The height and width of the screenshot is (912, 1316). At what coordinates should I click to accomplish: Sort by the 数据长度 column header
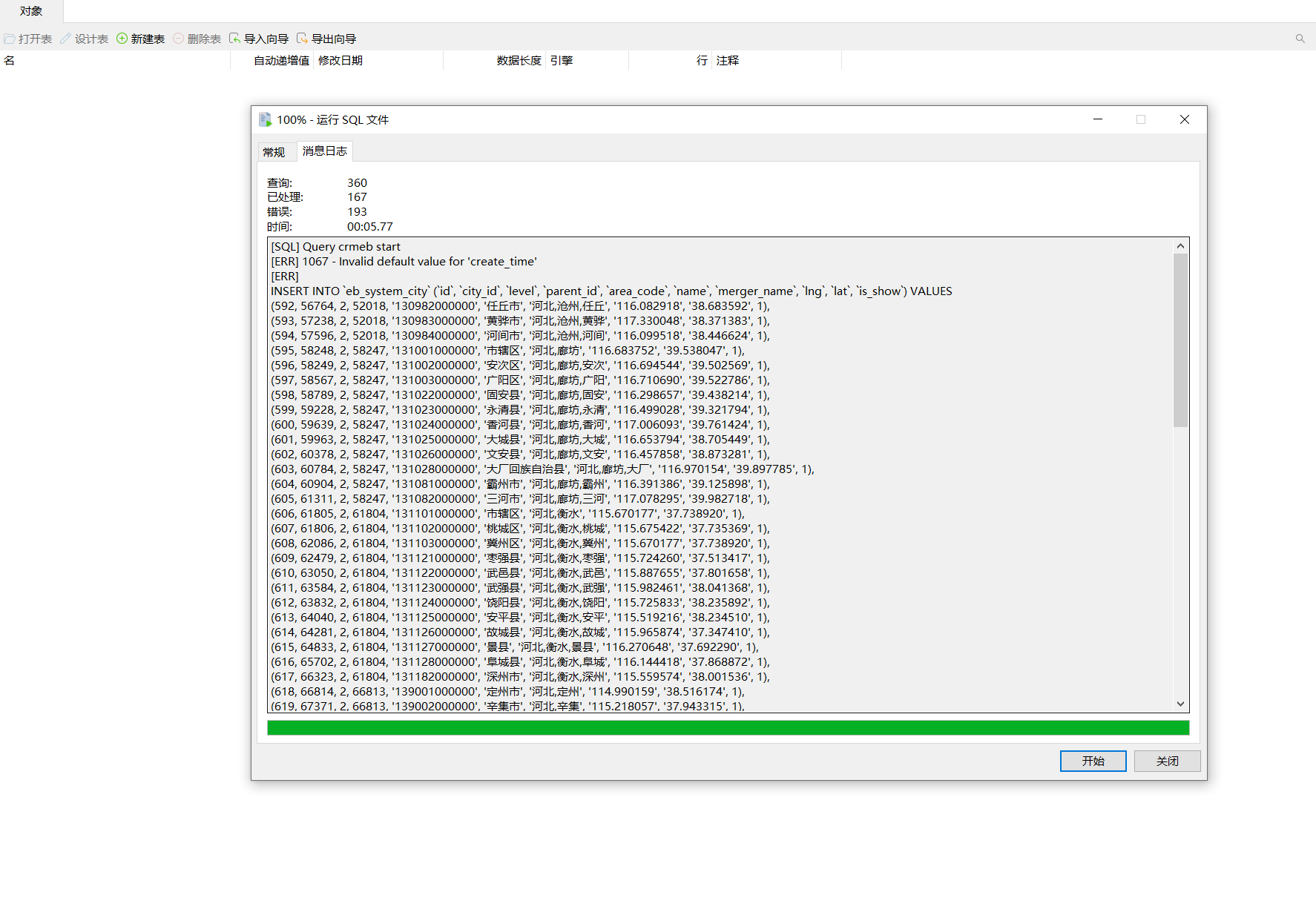[x=519, y=61]
